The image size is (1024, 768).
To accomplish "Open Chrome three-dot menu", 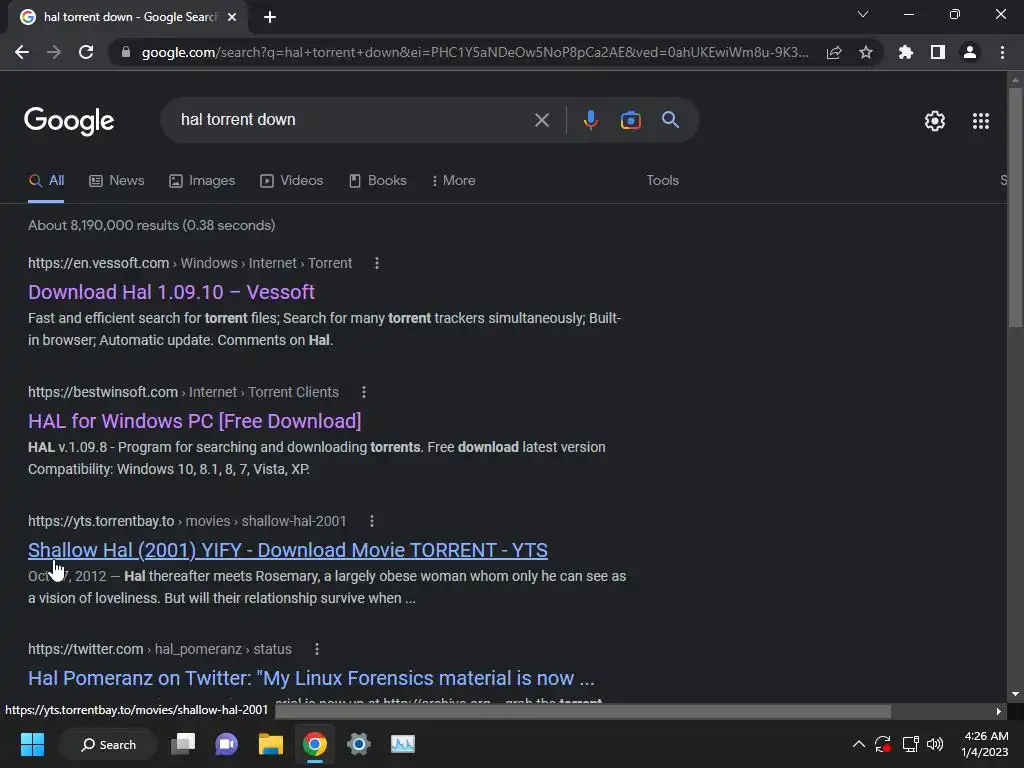I will 1002,52.
